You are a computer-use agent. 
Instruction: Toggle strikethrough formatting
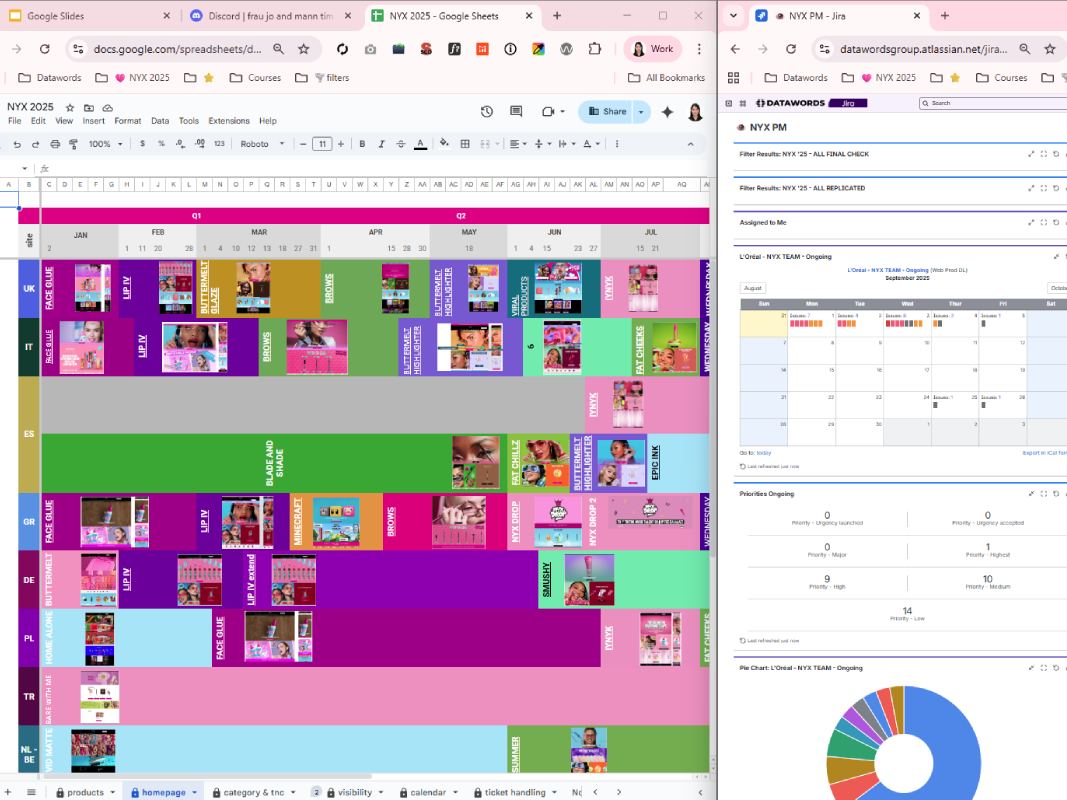click(x=400, y=144)
